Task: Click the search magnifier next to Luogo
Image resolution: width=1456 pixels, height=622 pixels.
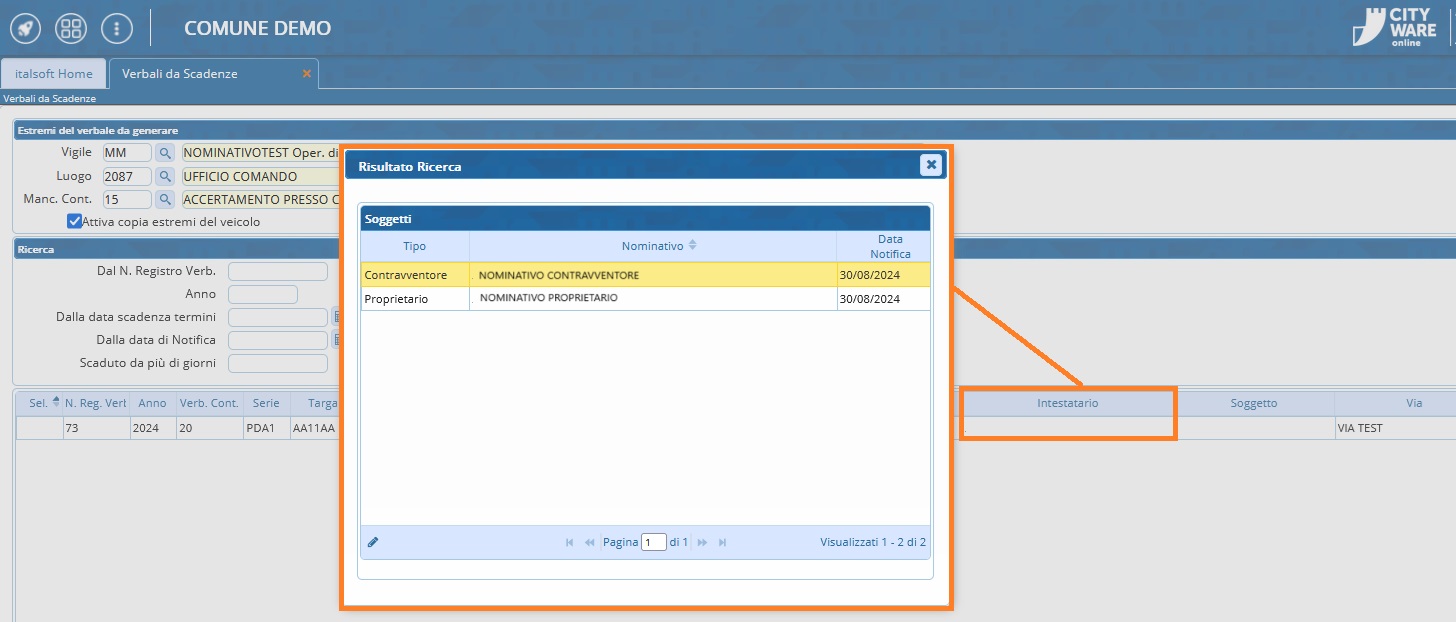Action: coord(165,176)
